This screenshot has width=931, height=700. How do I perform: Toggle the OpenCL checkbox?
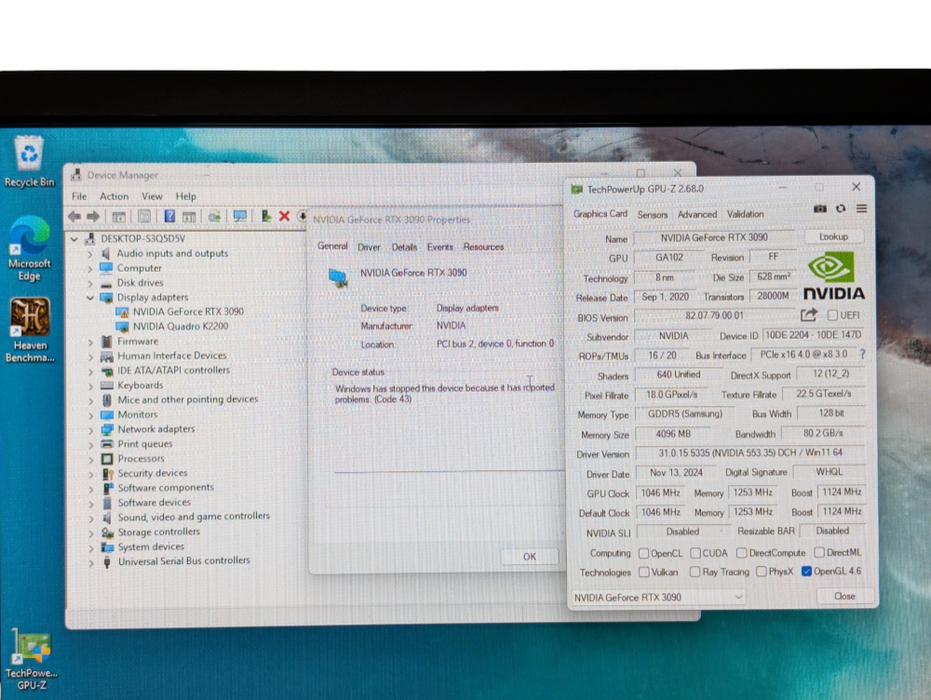click(644, 553)
